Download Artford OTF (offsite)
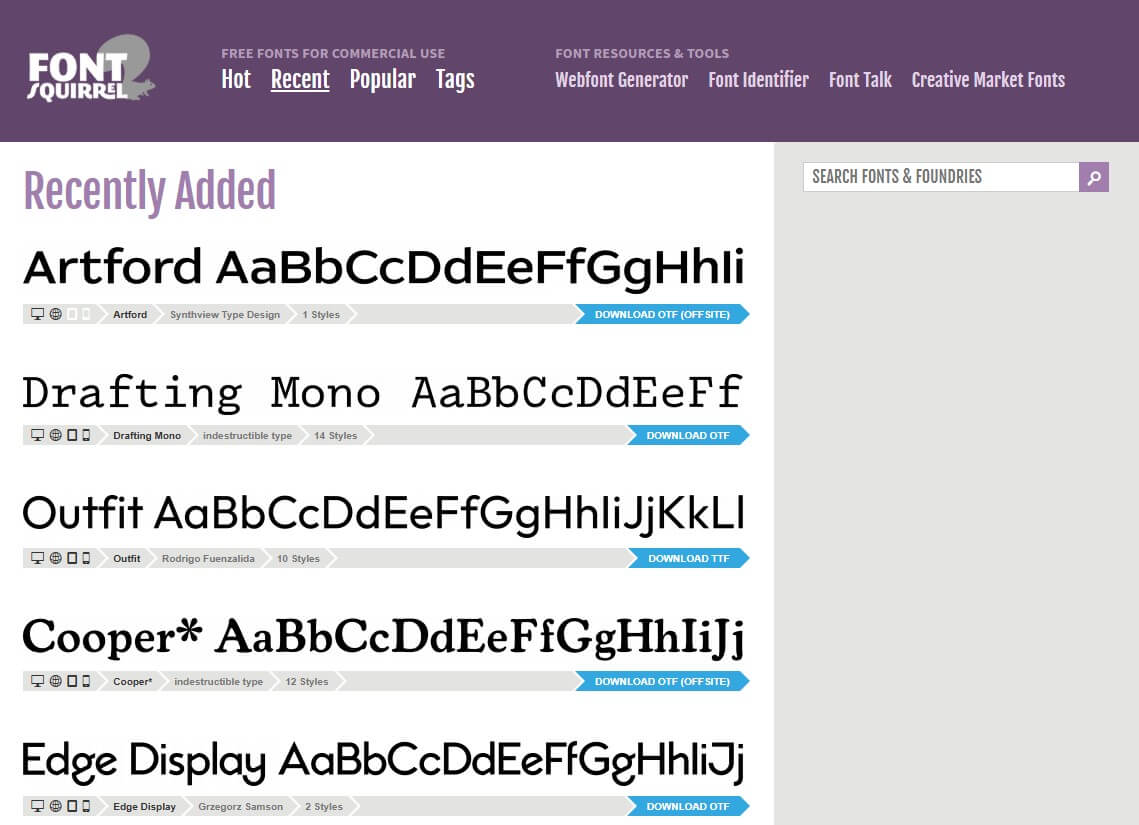Screen dimensions: 1139x825 tap(662, 314)
